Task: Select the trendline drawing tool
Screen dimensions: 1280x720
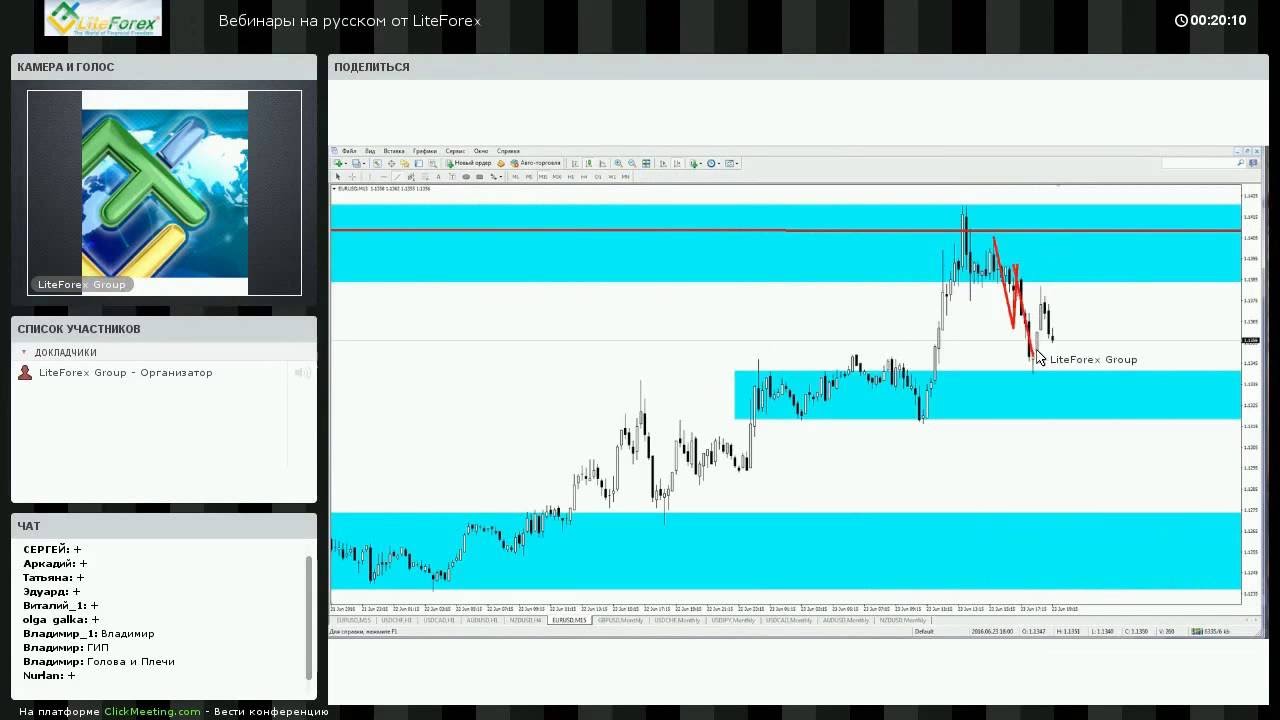Action: pyautogui.click(x=397, y=177)
